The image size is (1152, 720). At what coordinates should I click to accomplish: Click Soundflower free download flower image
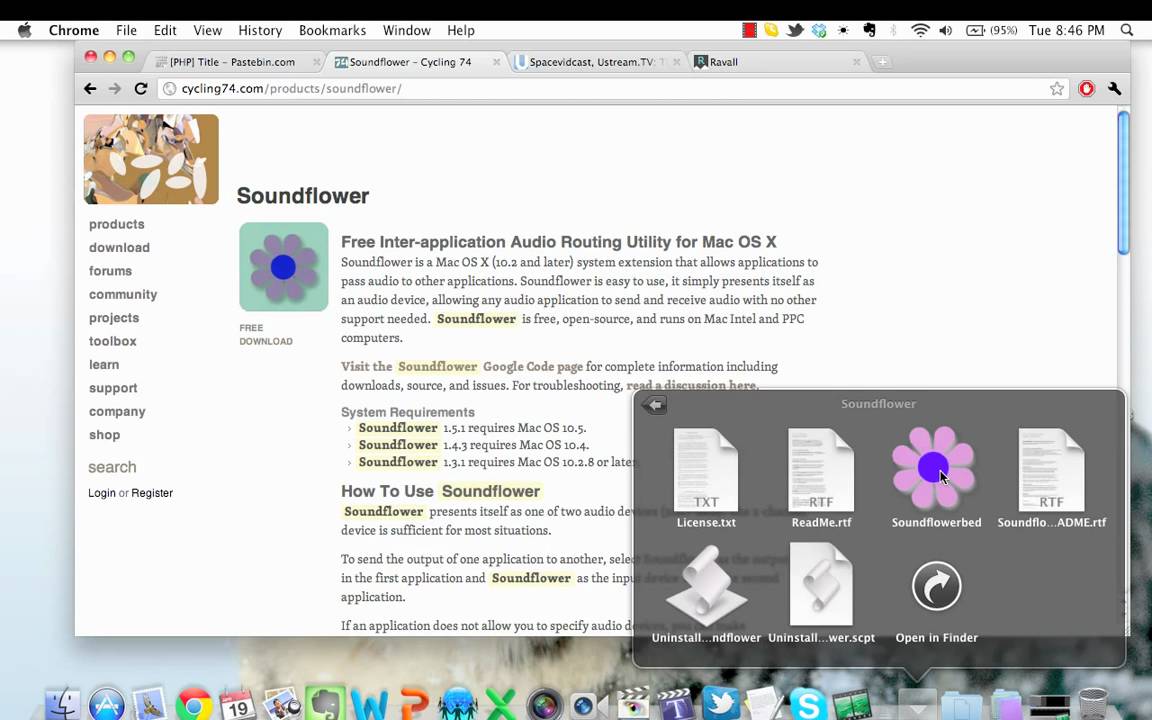(x=284, y=267)
